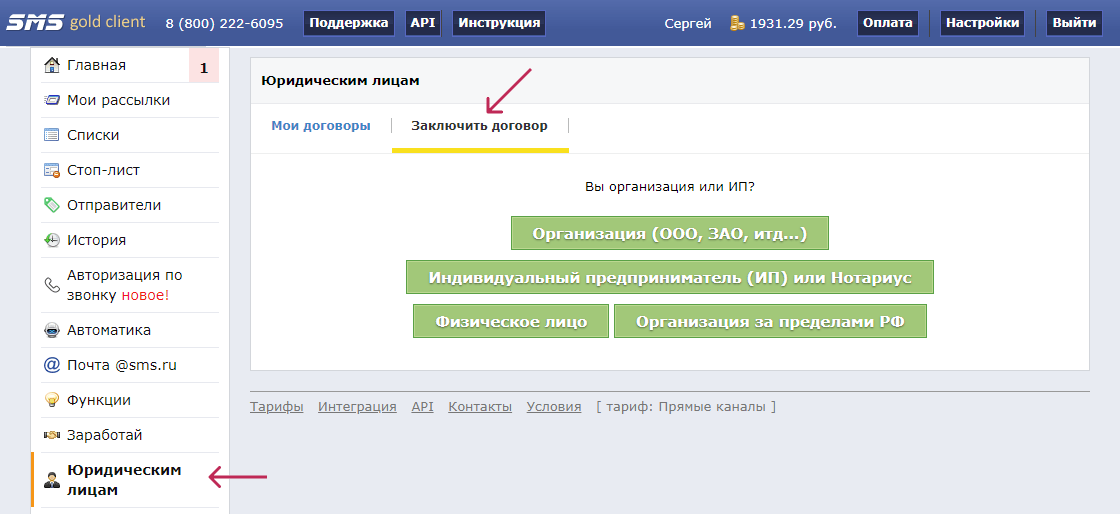The height and width of the screenshot is (514, 1120).
Task: Switch to Мои договоры tab
Action: 321,126
